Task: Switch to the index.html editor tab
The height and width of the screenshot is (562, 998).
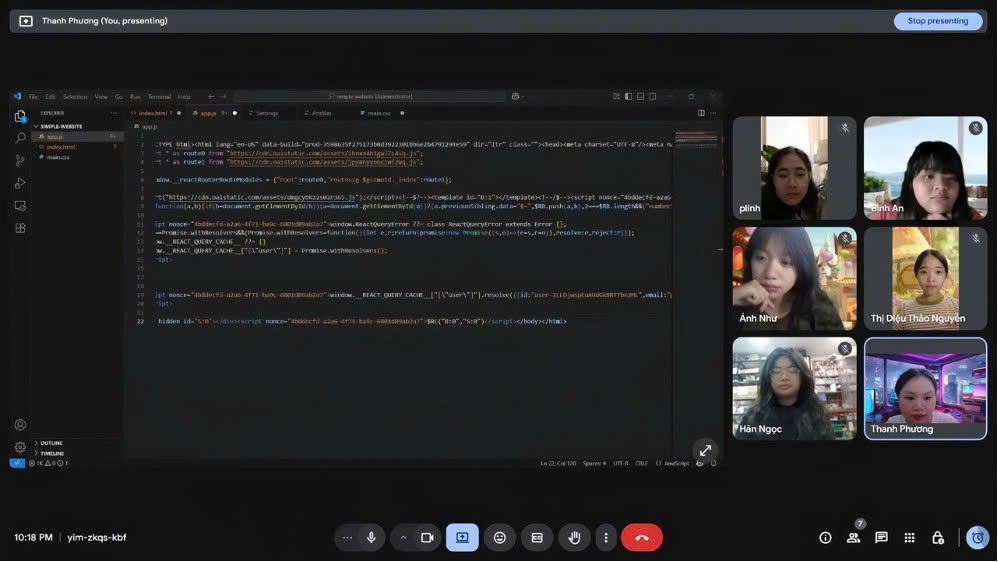Action: [x=157, y=113]
